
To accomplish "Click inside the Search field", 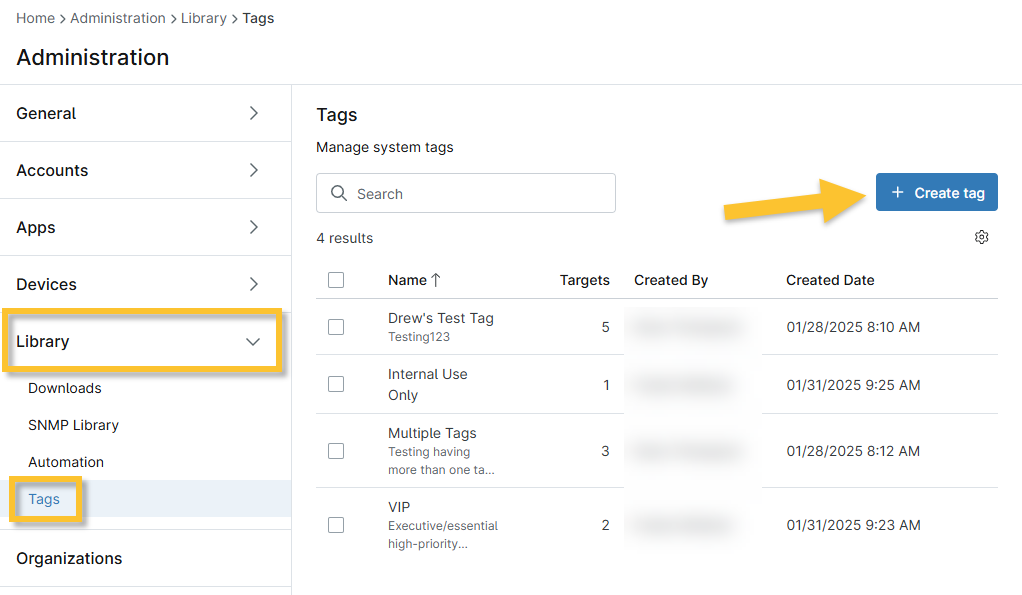I will pos(465,192).
